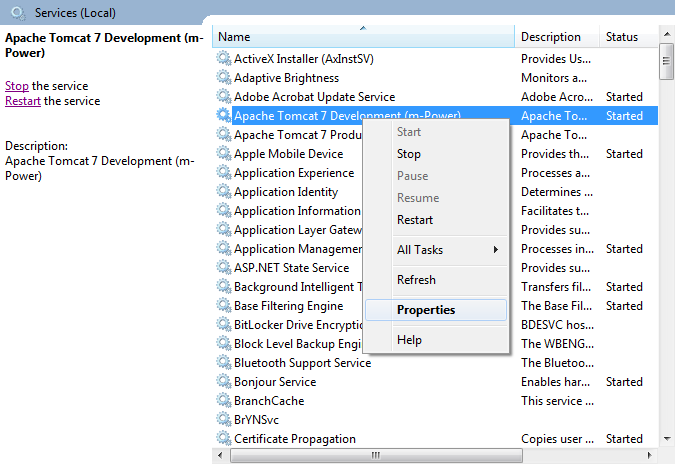Screen dimensions: 675x464
Task: Click the Apache Tomcat 7 Development gear icon
Action: coord(223,115)
